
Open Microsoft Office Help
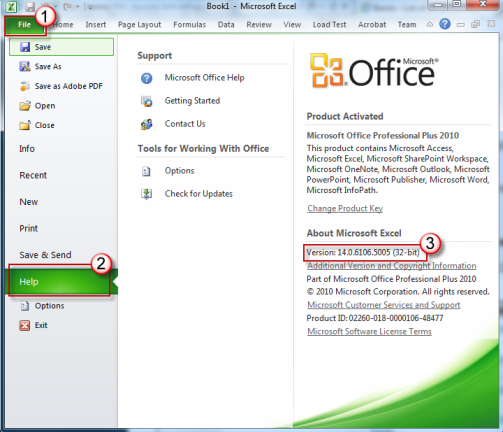(x=204, y=78)
